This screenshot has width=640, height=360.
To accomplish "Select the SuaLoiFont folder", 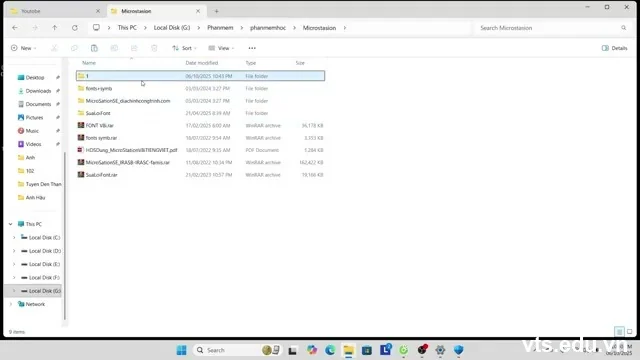I will [200, 113].
